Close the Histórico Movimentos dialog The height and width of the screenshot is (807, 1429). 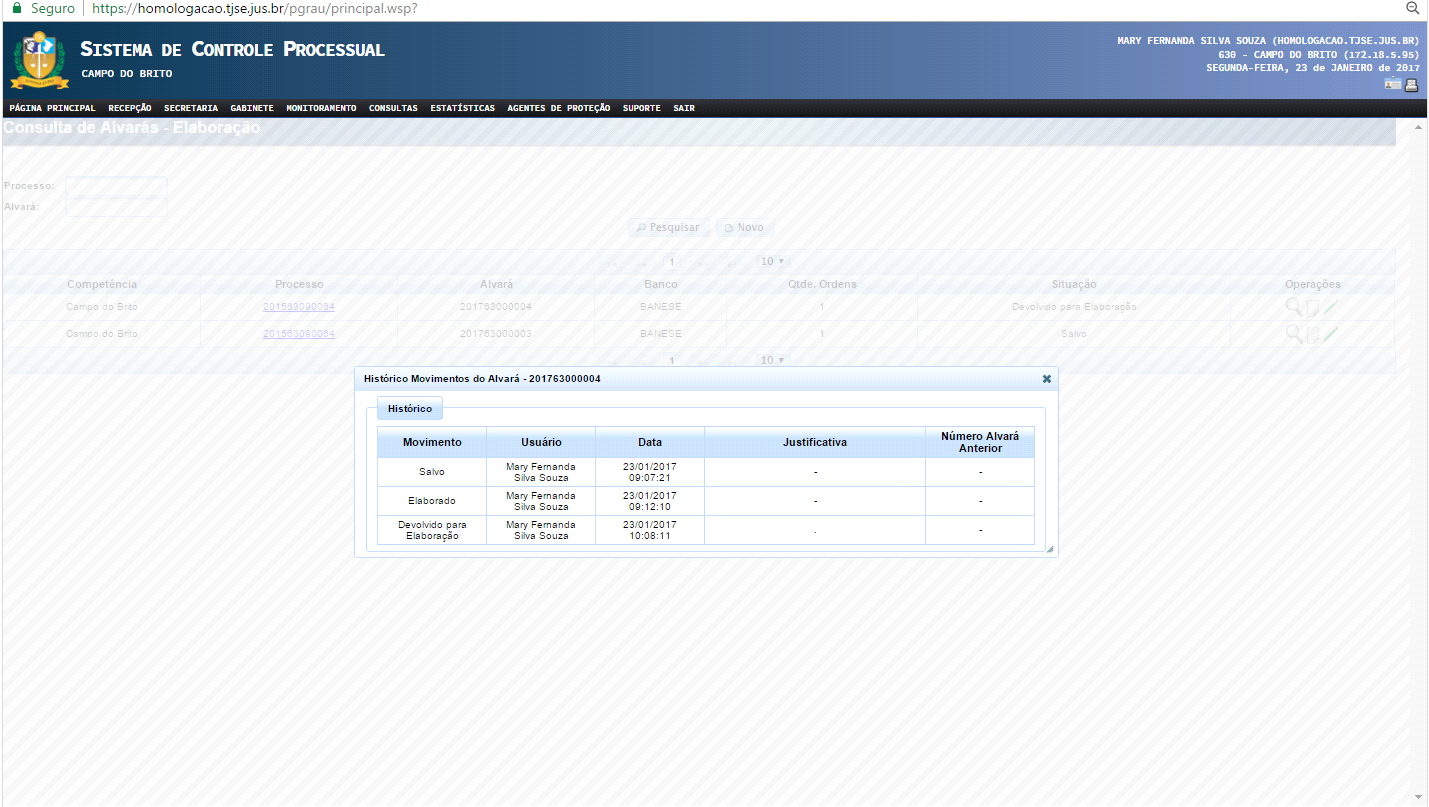[1046, 379]
